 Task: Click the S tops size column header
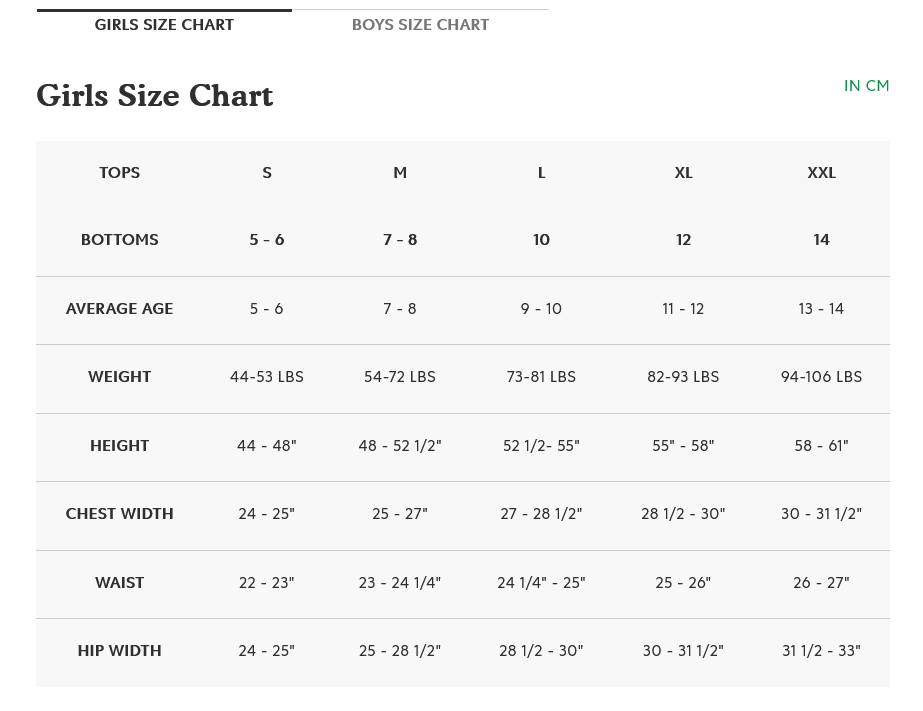pyautogui.click(x=267, y=173)
